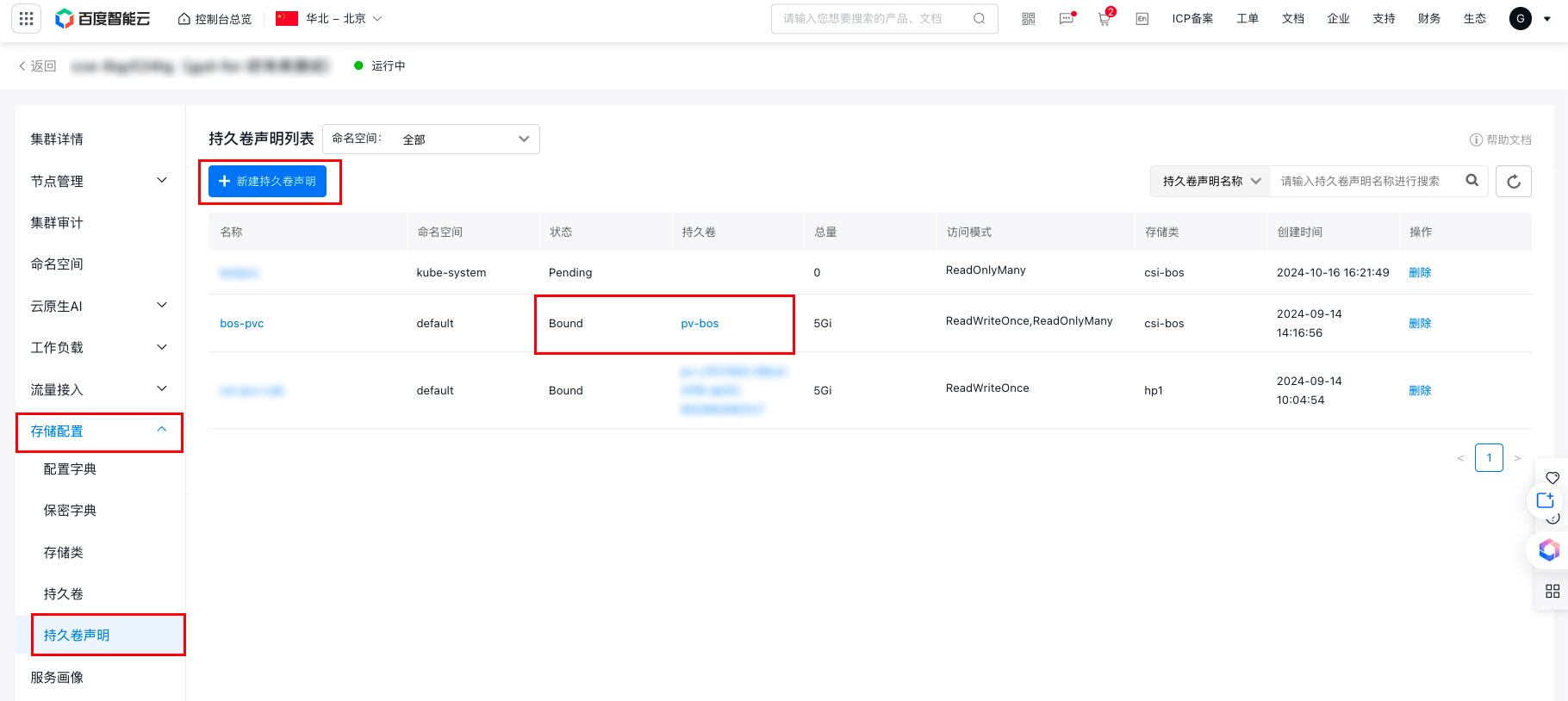Open the 企业 menu

pos(1339,18)
